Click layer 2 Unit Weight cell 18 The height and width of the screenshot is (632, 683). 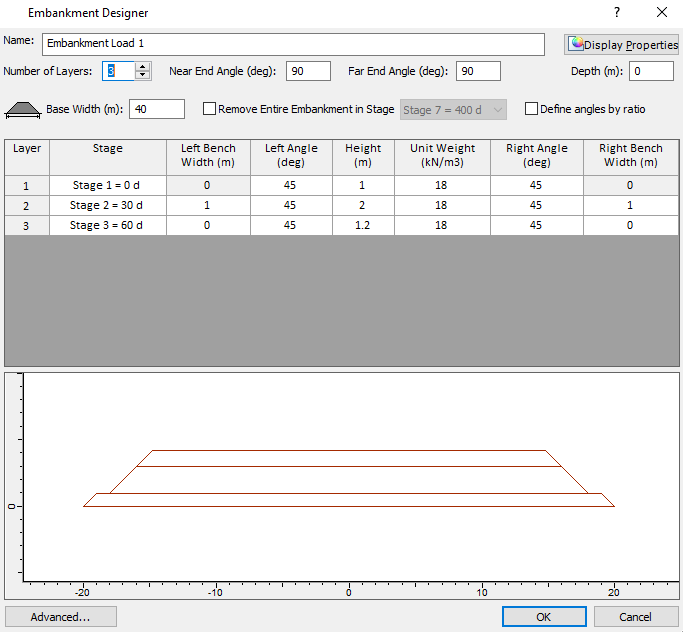click(x=442, y=205)
